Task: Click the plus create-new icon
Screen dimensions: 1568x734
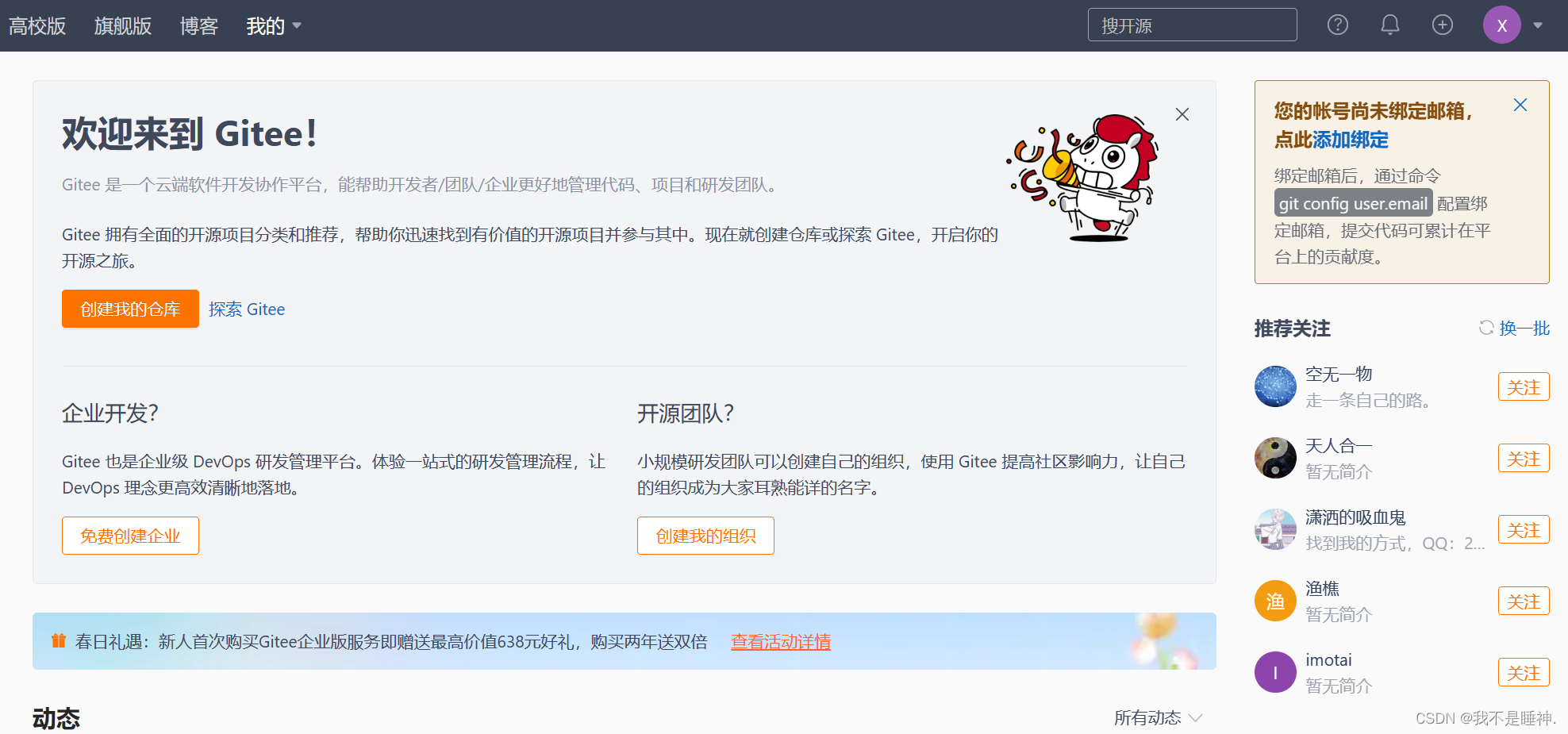Action: click(1443, 25)
